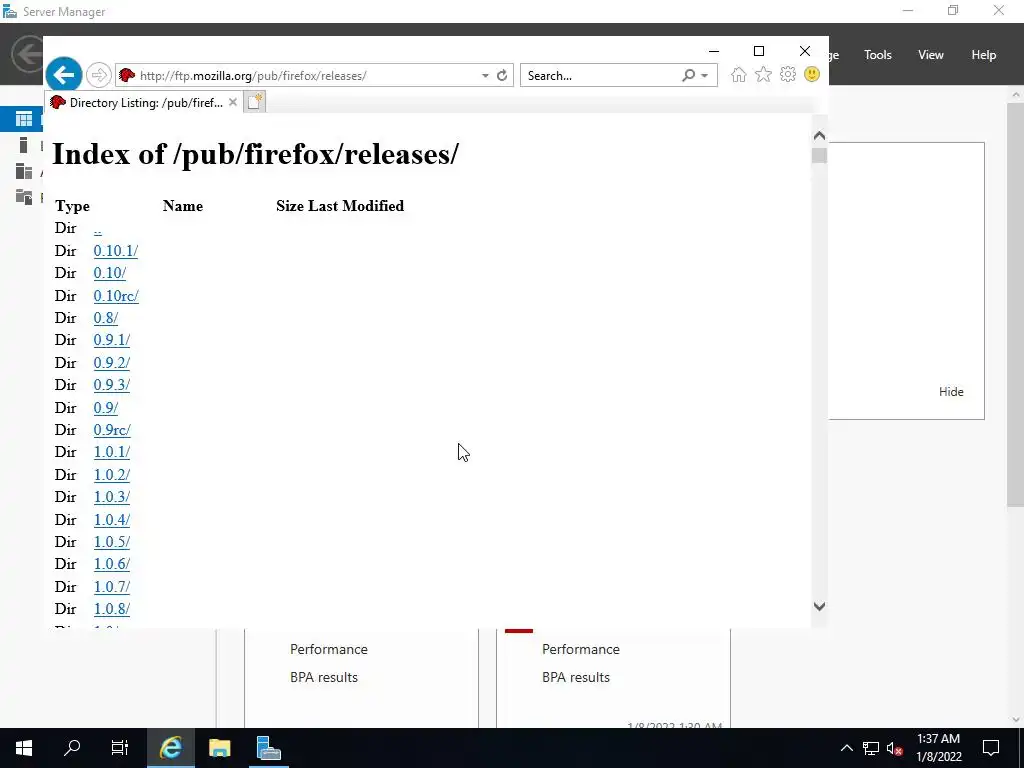Open Task View on taskbar
1024x768 pixels.
[120, 748]
